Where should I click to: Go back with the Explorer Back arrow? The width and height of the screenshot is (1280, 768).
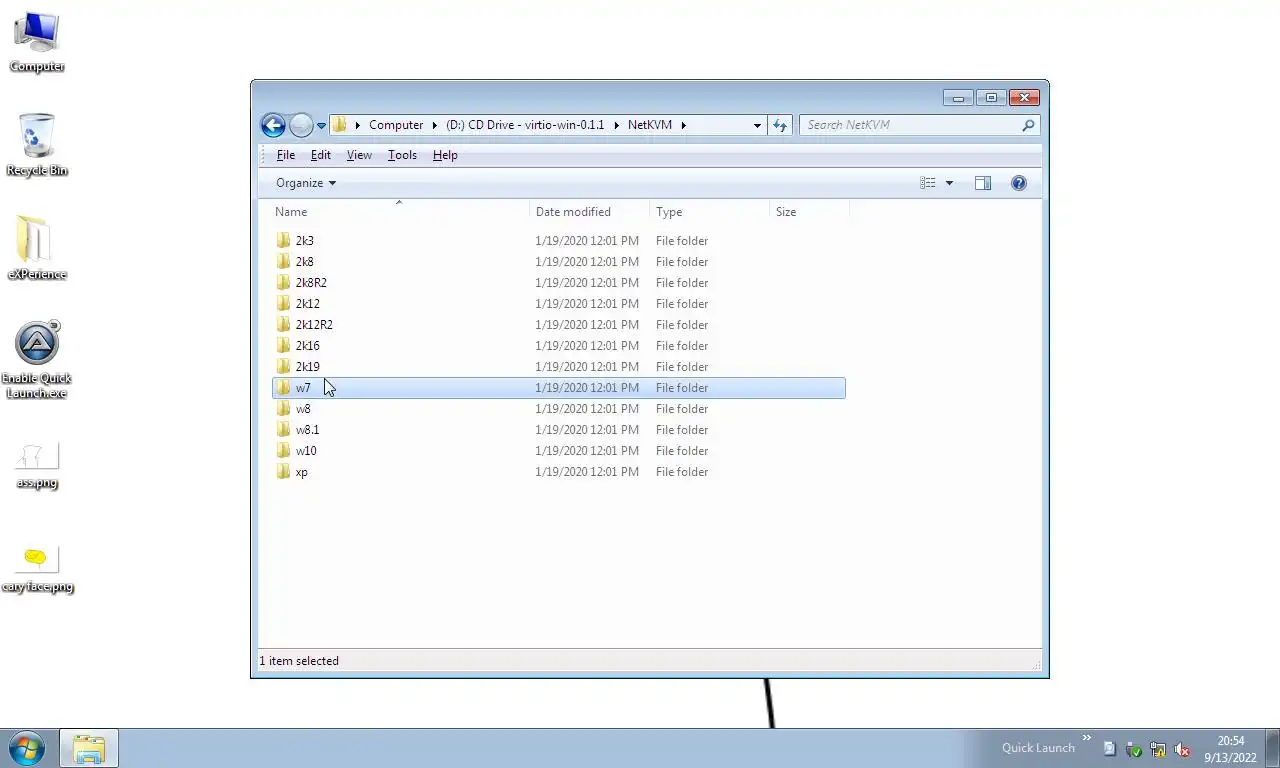click(x=273, y=125)
